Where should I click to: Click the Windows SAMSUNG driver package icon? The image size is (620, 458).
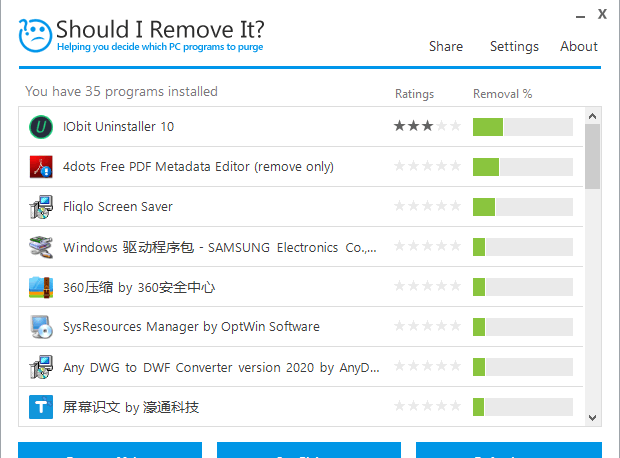pyautogui.click(x=41, y=247)
